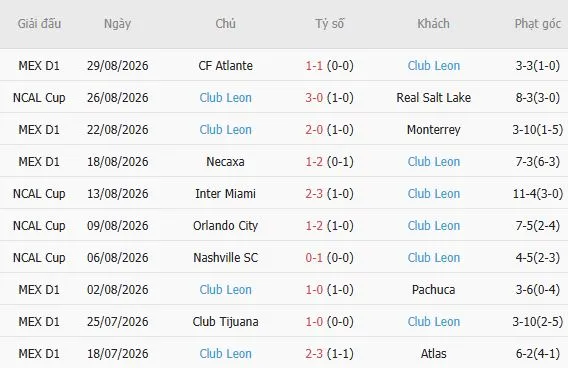Screen dimensions: 568x368
Task: Click the Inter Miami team name
Action: point(225,193)
